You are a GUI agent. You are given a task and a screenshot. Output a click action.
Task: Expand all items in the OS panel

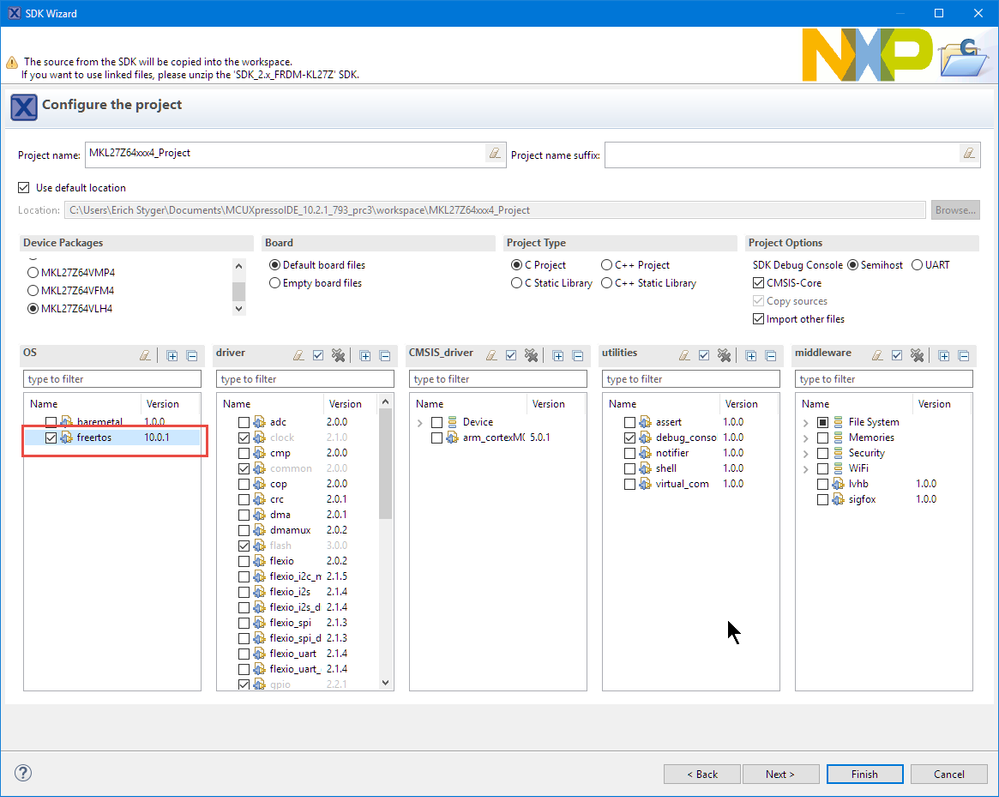pyautogui.click(x=172, y=355)
